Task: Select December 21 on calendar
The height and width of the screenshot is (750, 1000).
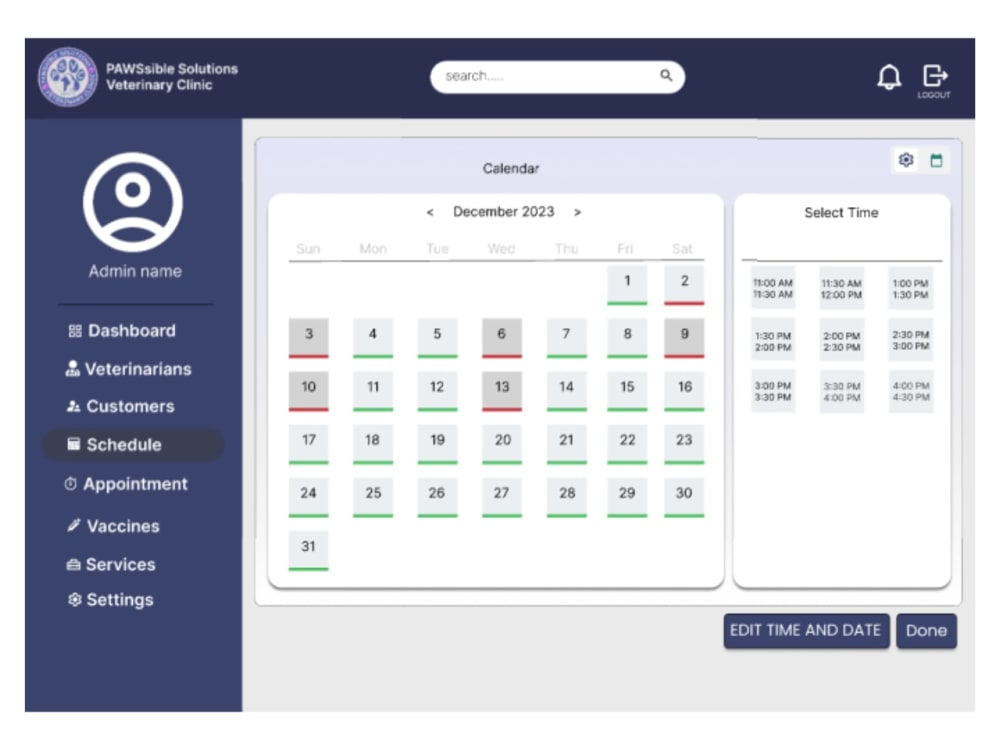Action: coord(566,443)
